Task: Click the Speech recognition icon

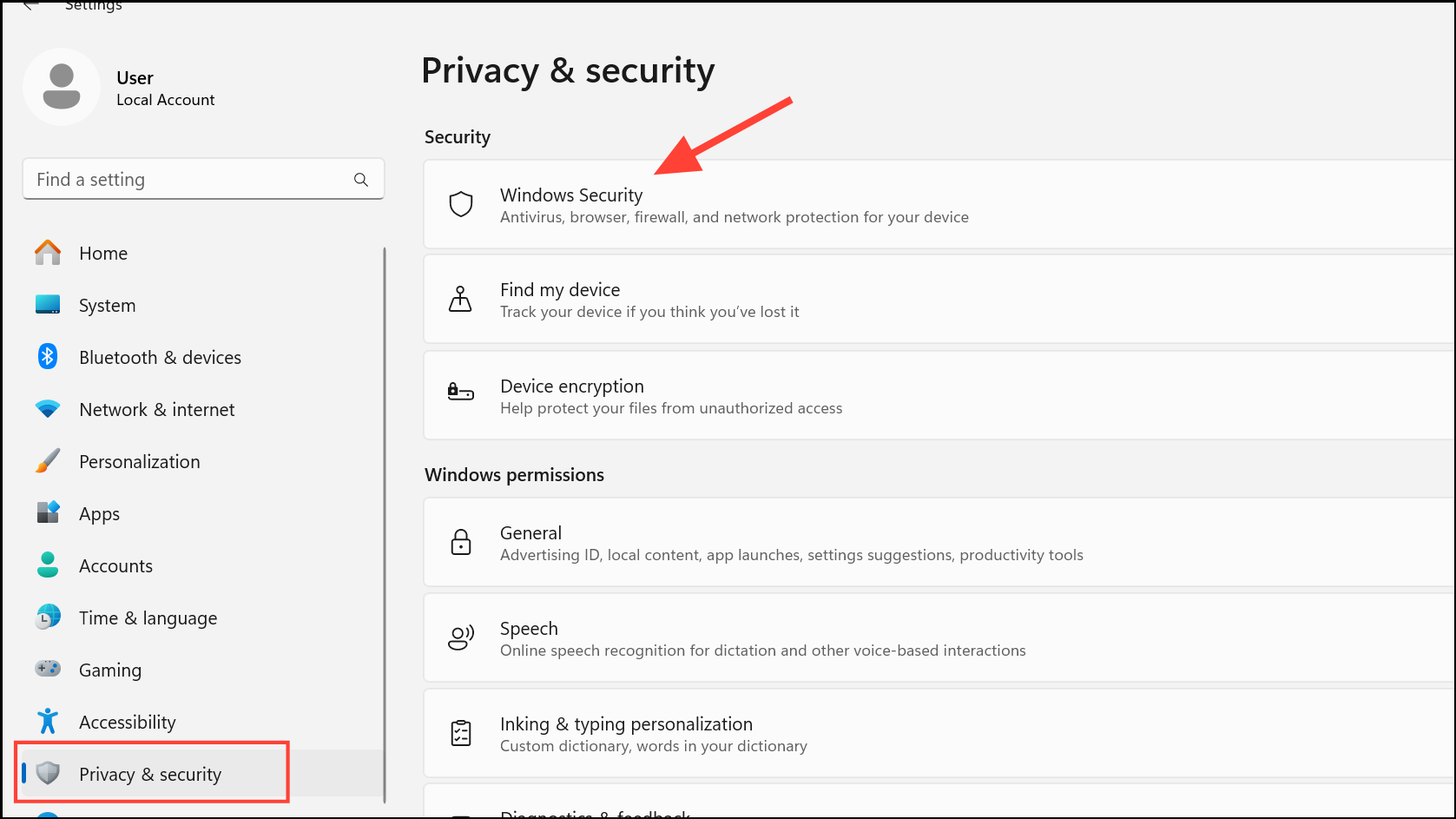Action: click(x=461, y=637)
